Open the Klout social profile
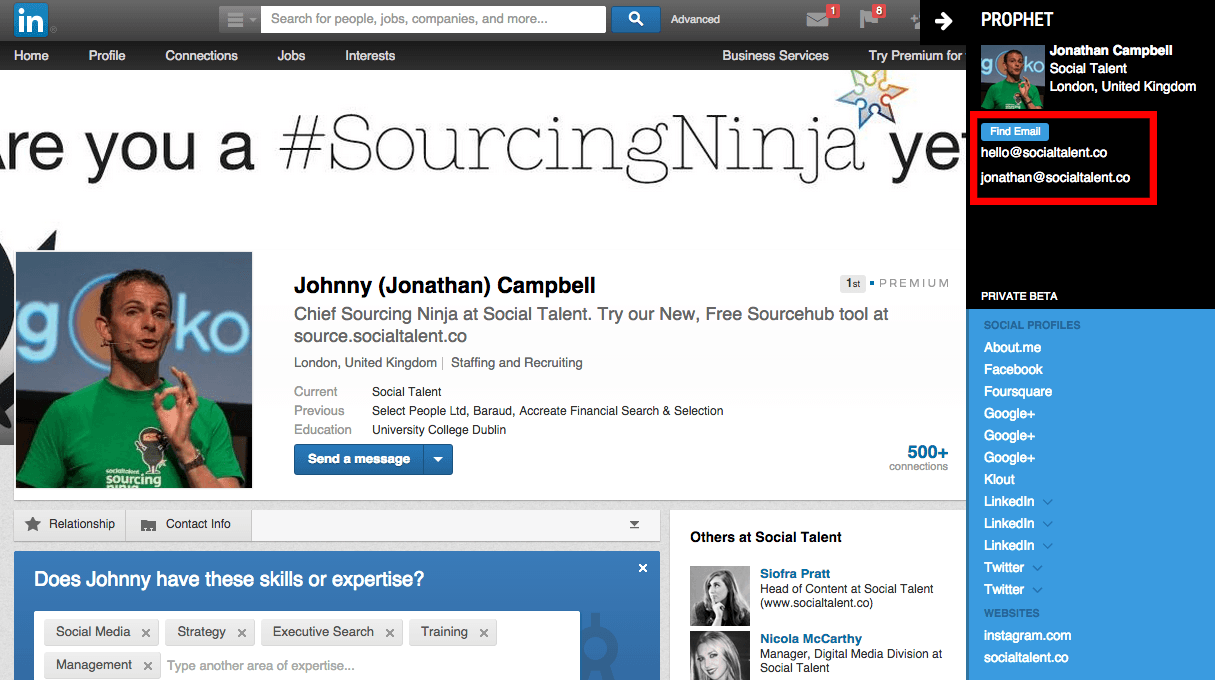The image size is (1215, 680). tap(999, 479)
